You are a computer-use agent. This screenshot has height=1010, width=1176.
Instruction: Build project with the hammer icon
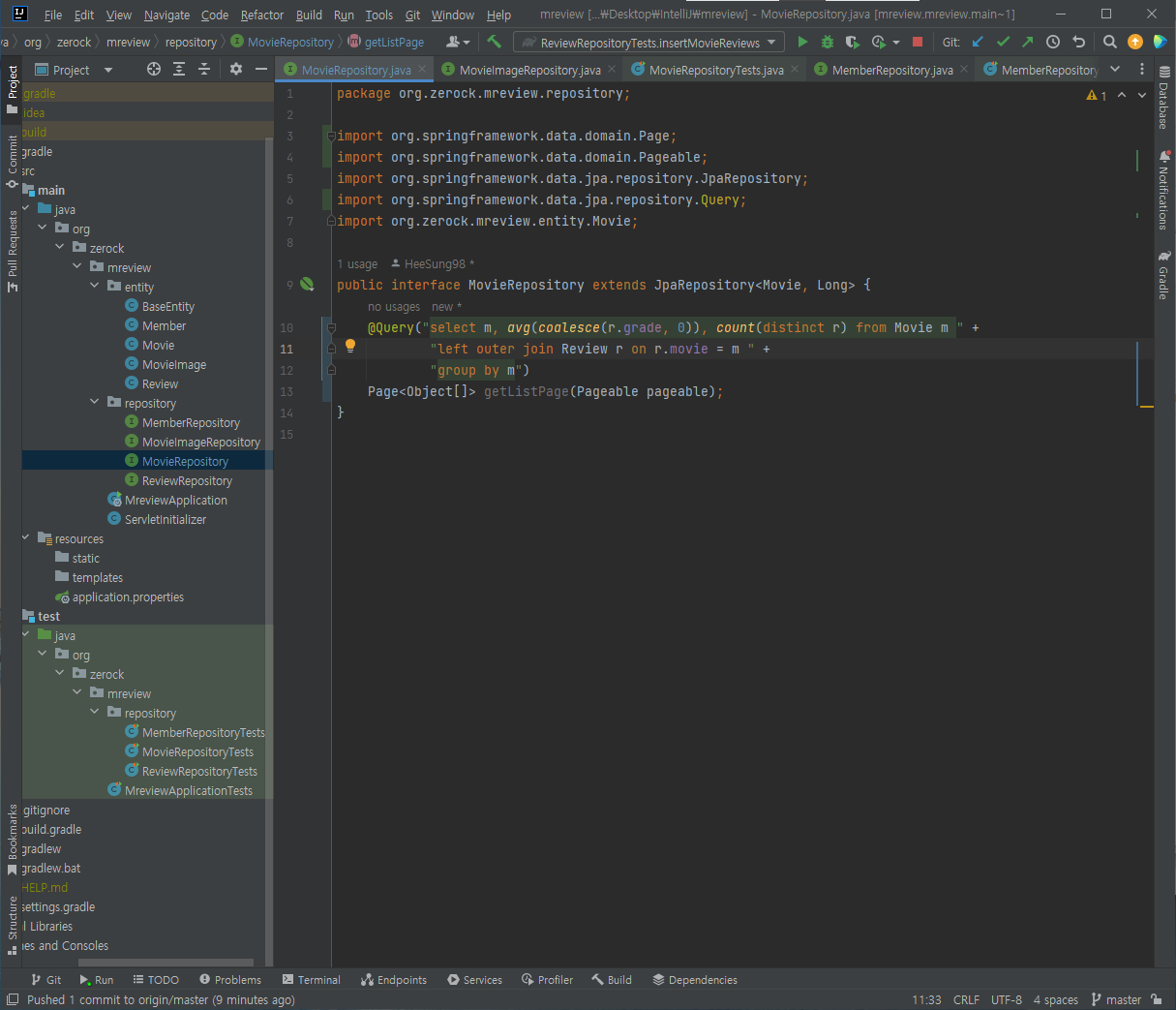pyautogui.click(x=495, y=42)
